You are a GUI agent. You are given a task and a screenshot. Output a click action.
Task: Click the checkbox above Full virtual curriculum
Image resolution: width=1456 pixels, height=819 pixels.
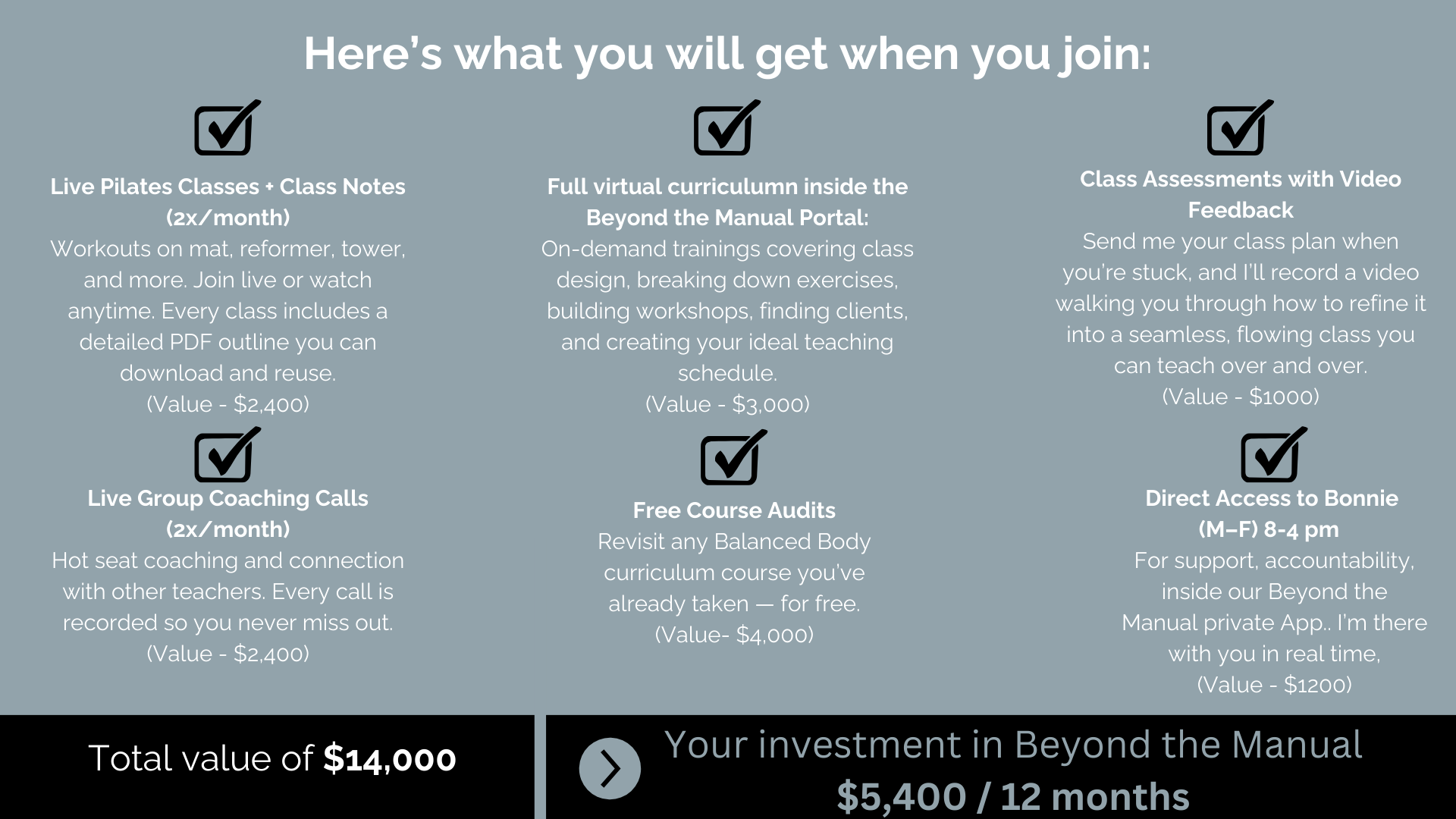pos(726,129)
